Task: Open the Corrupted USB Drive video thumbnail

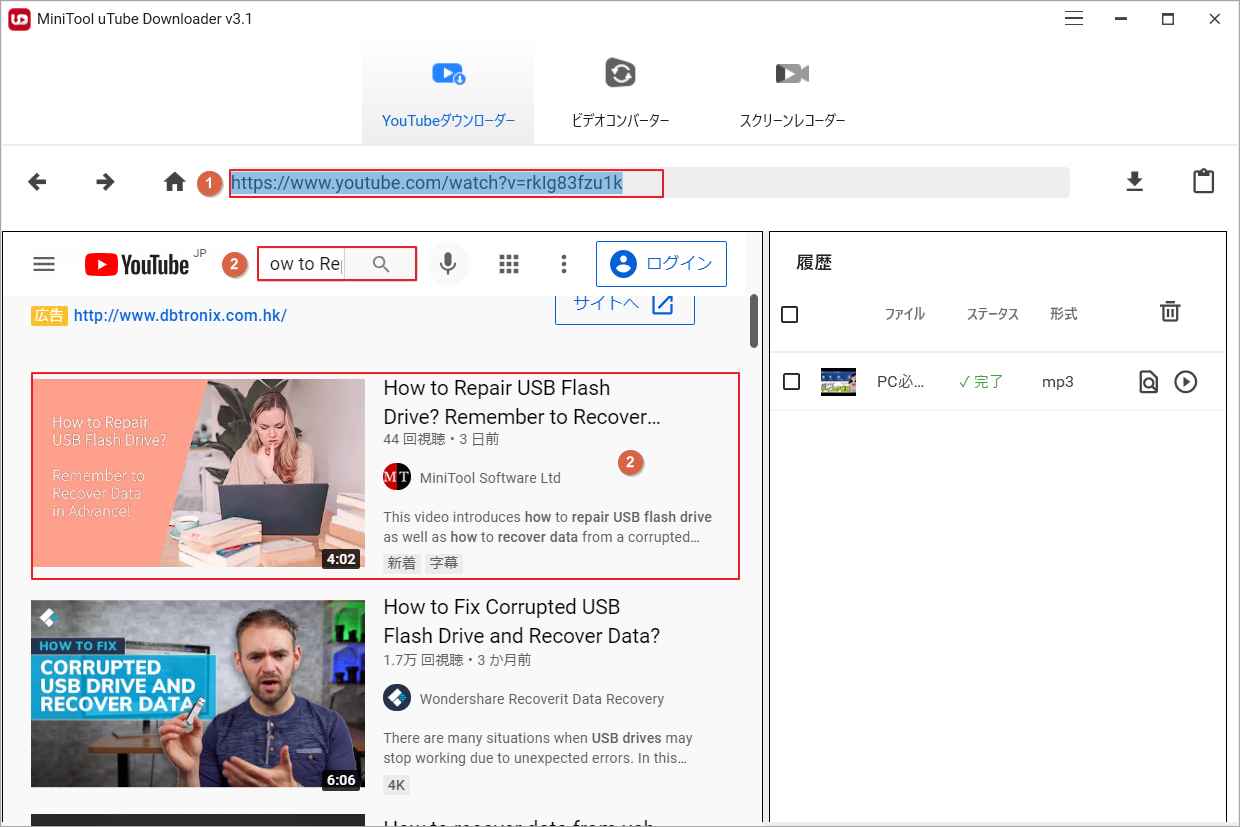Action: 198,694
